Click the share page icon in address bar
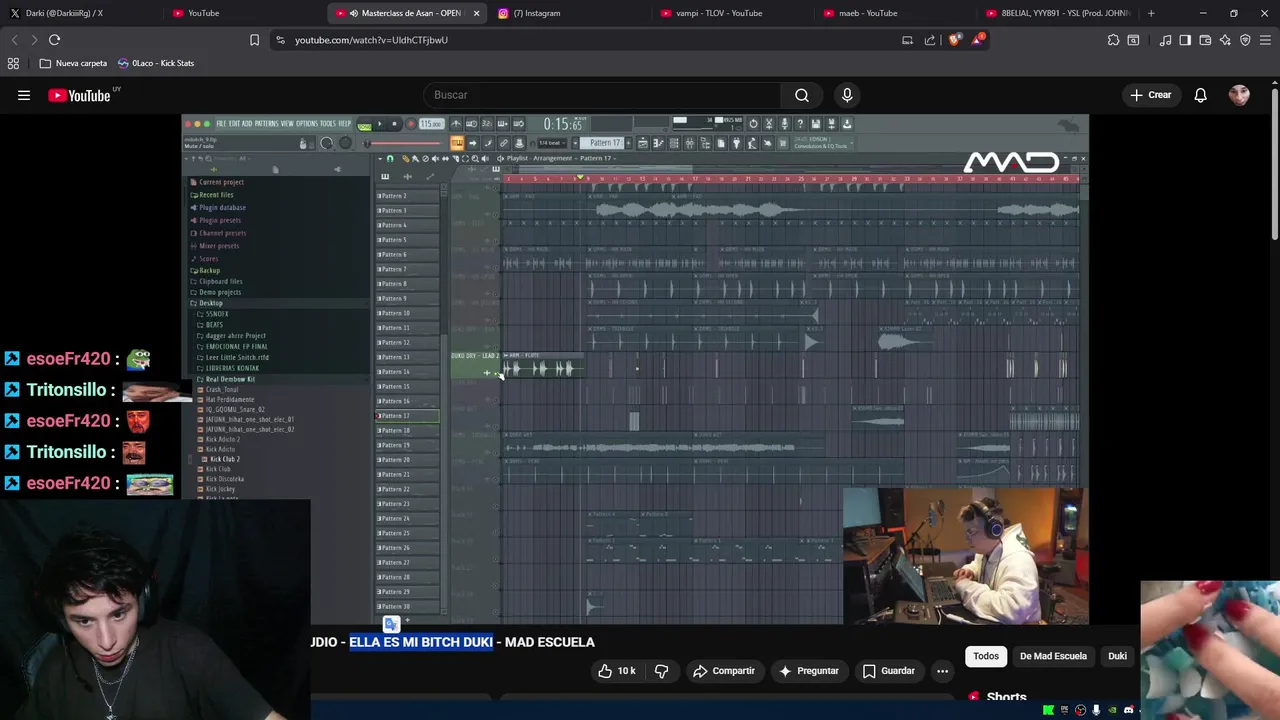This screenshot has height=720, width=1280. point(930,40)
